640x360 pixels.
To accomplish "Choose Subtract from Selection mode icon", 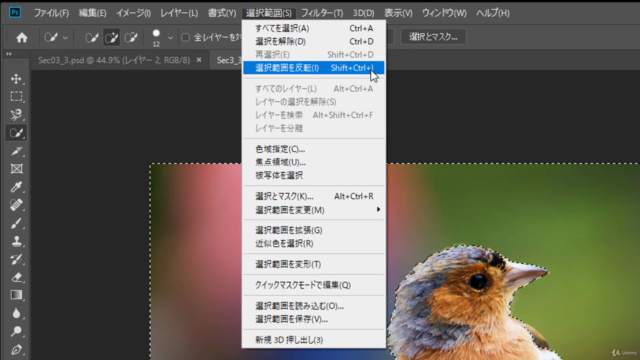I will pyautogui.click(x=131, y=38).
